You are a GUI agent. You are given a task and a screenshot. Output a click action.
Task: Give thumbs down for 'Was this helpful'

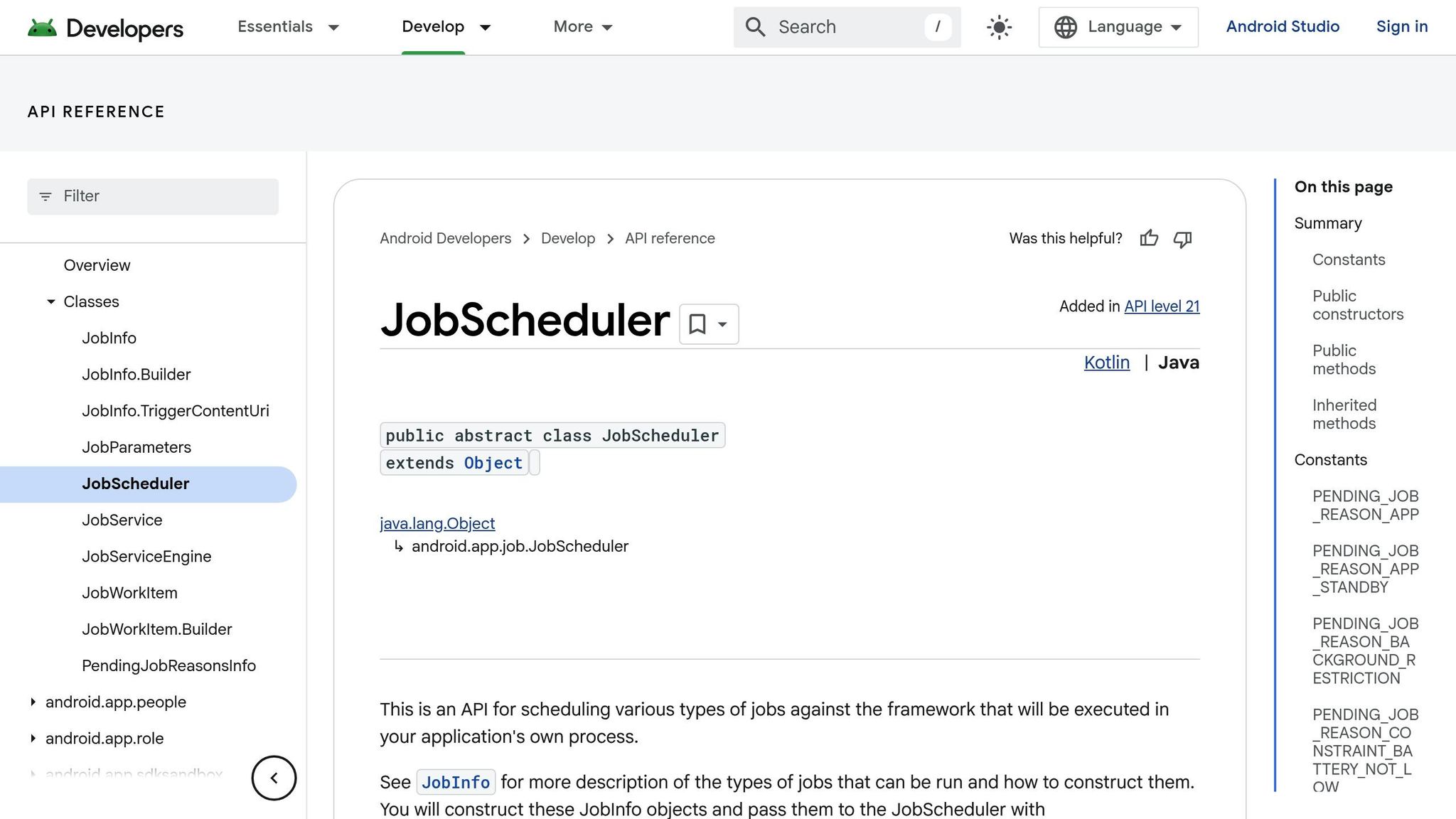click(1182, 239)
